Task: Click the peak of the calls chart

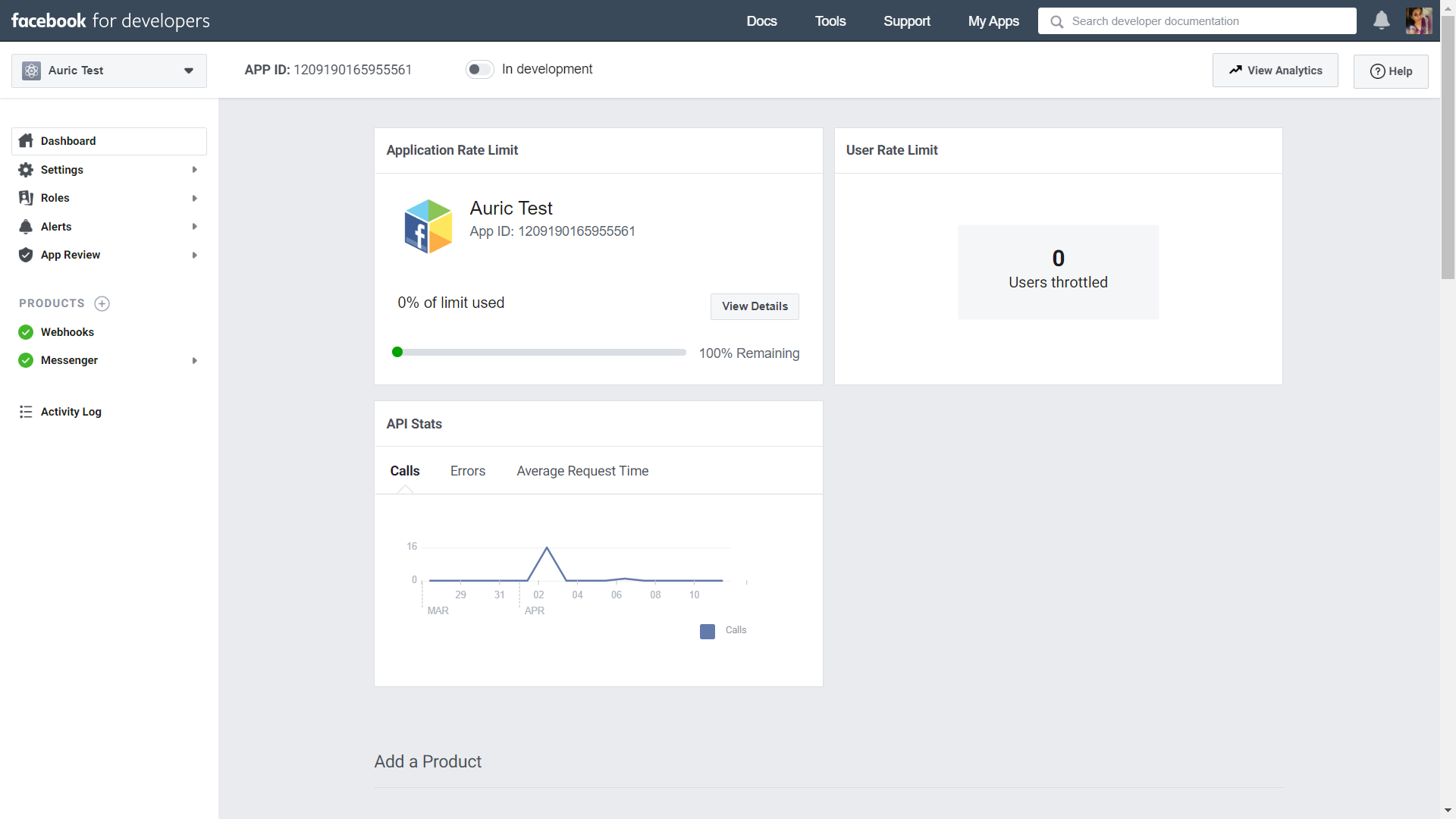Action: [x=547, y=548]
